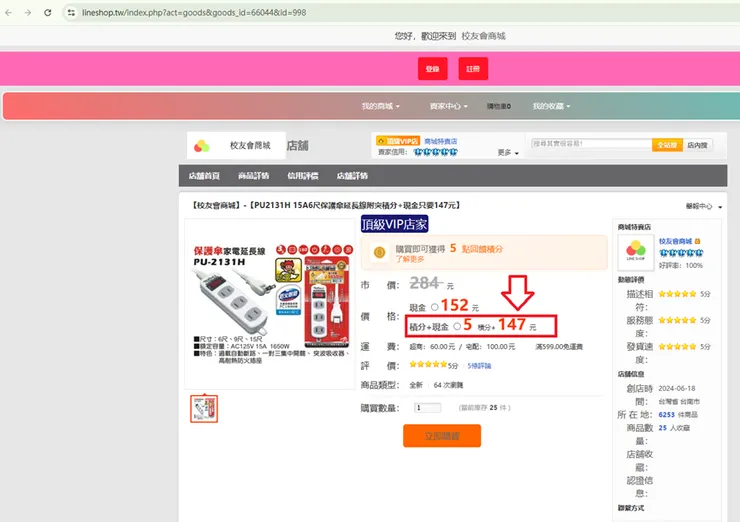Switch to the 店舖評價 tab

(x=352, y=176)
